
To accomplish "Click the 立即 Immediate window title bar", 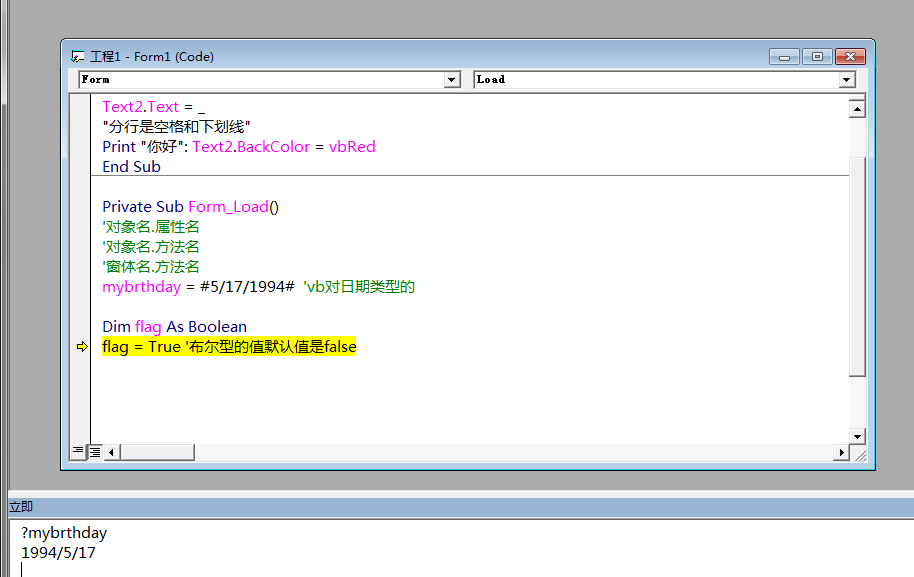I will tap(461, 507).
